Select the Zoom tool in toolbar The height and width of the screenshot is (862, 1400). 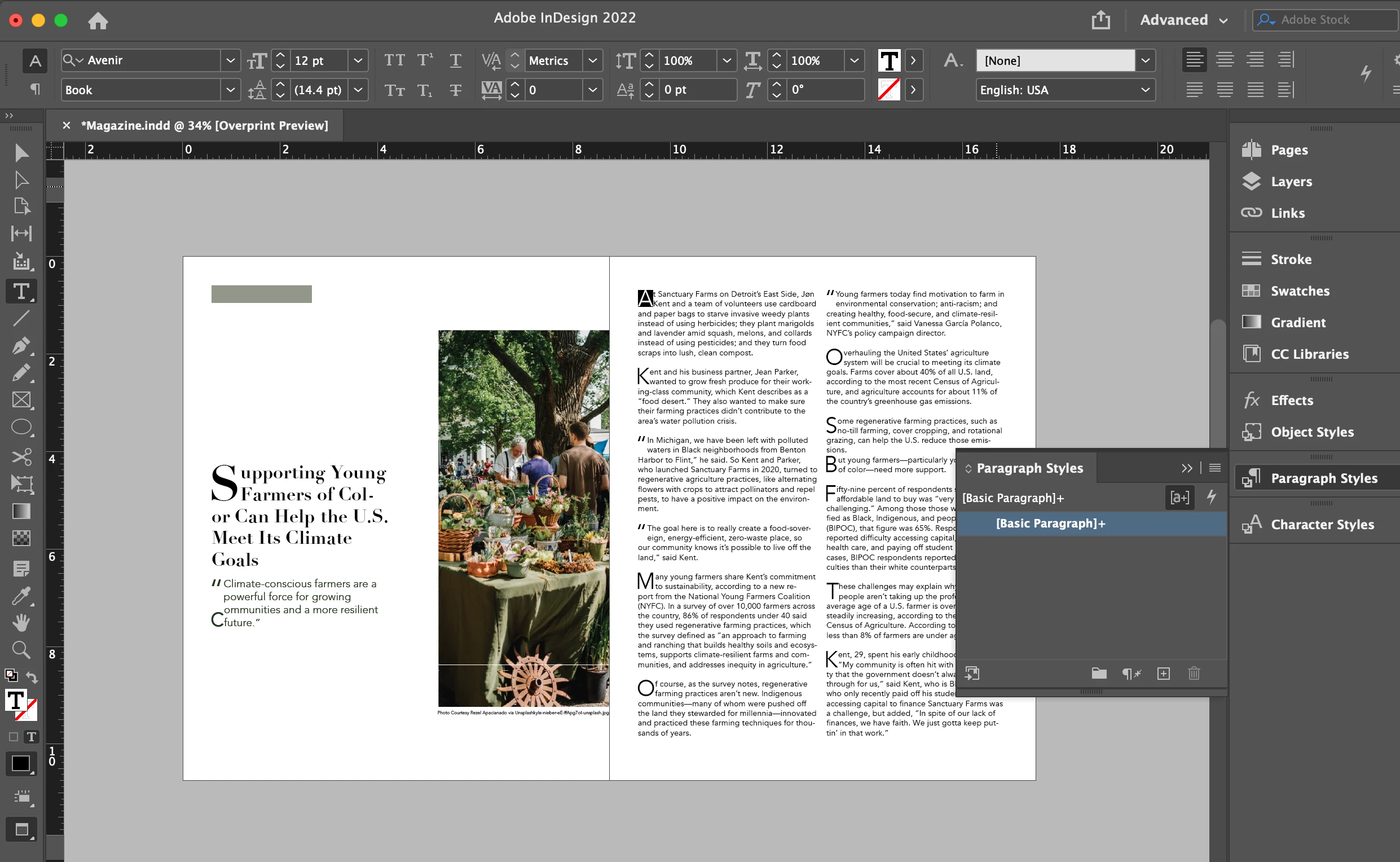pyautogui.click(x=21, y=649)
